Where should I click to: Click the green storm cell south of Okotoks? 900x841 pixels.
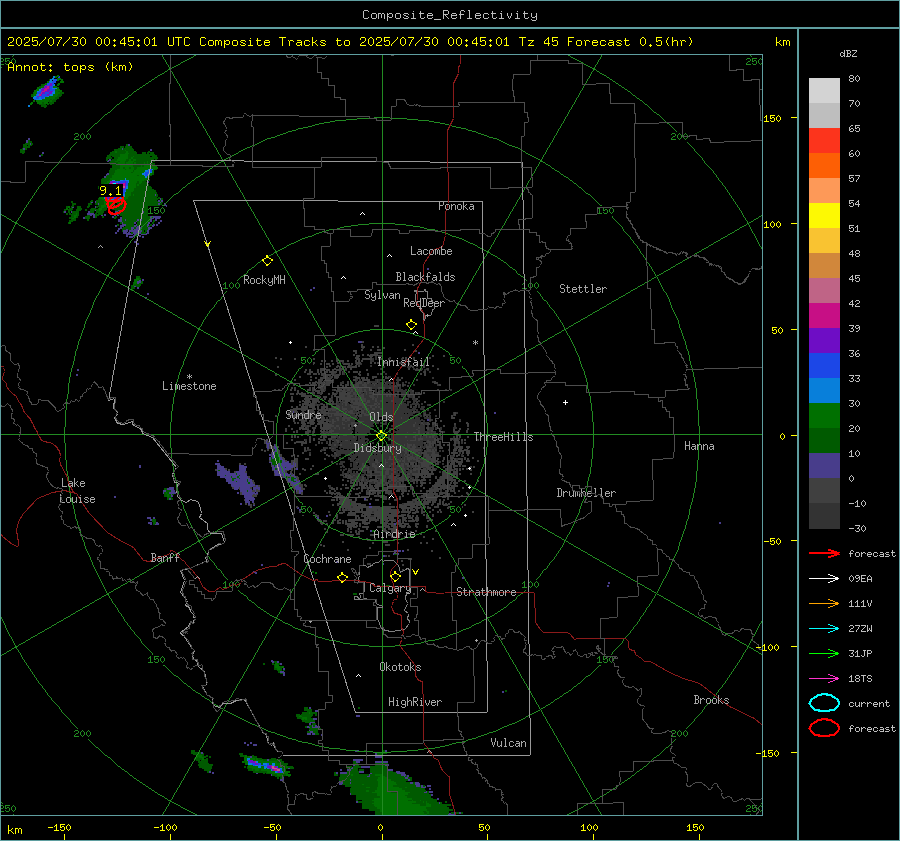point(396,789)
